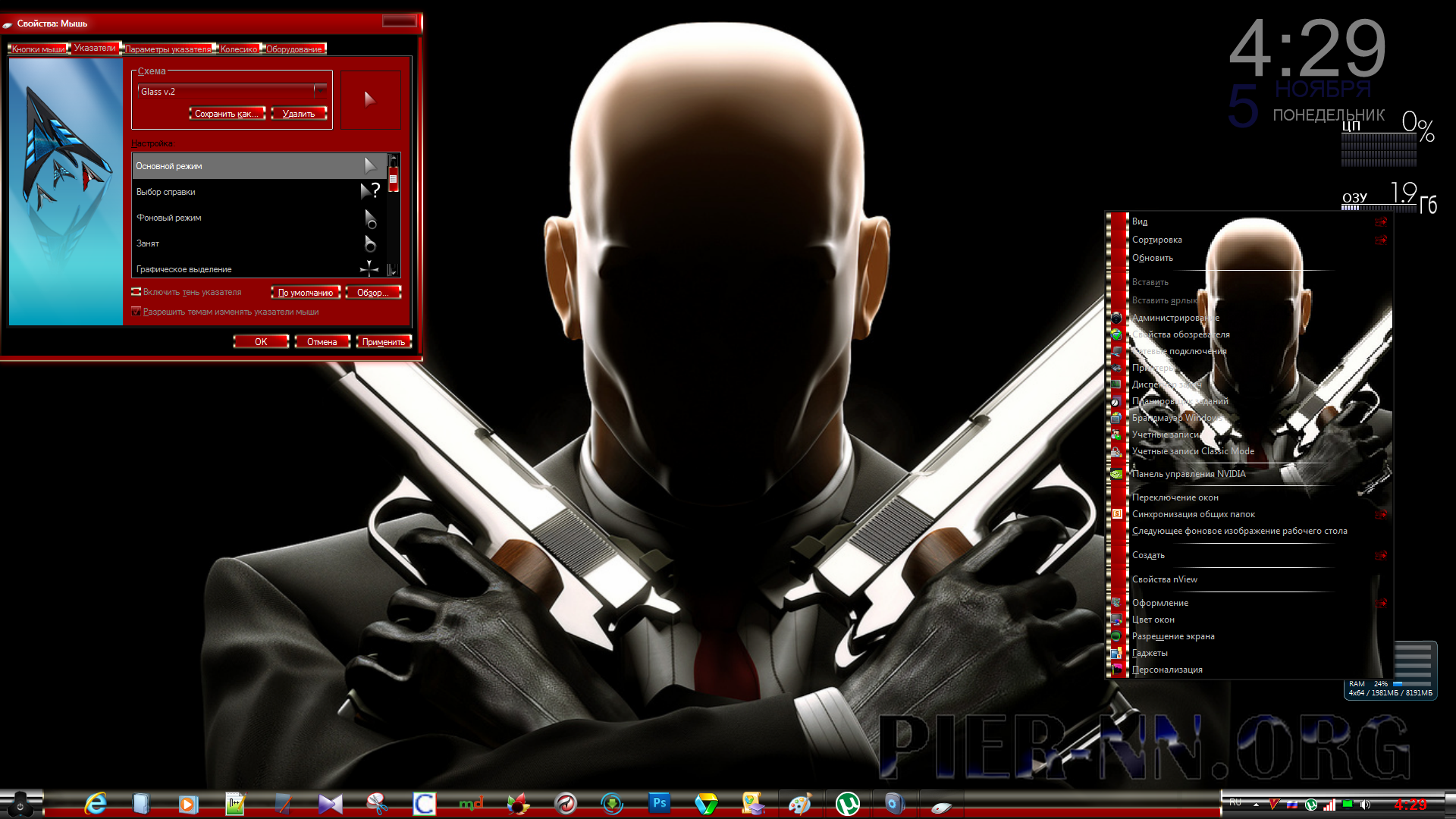The width and height of the screenshot is (1456, 819).
Task: Open the Paint palette taskbar icon
Action: (800, 804)
